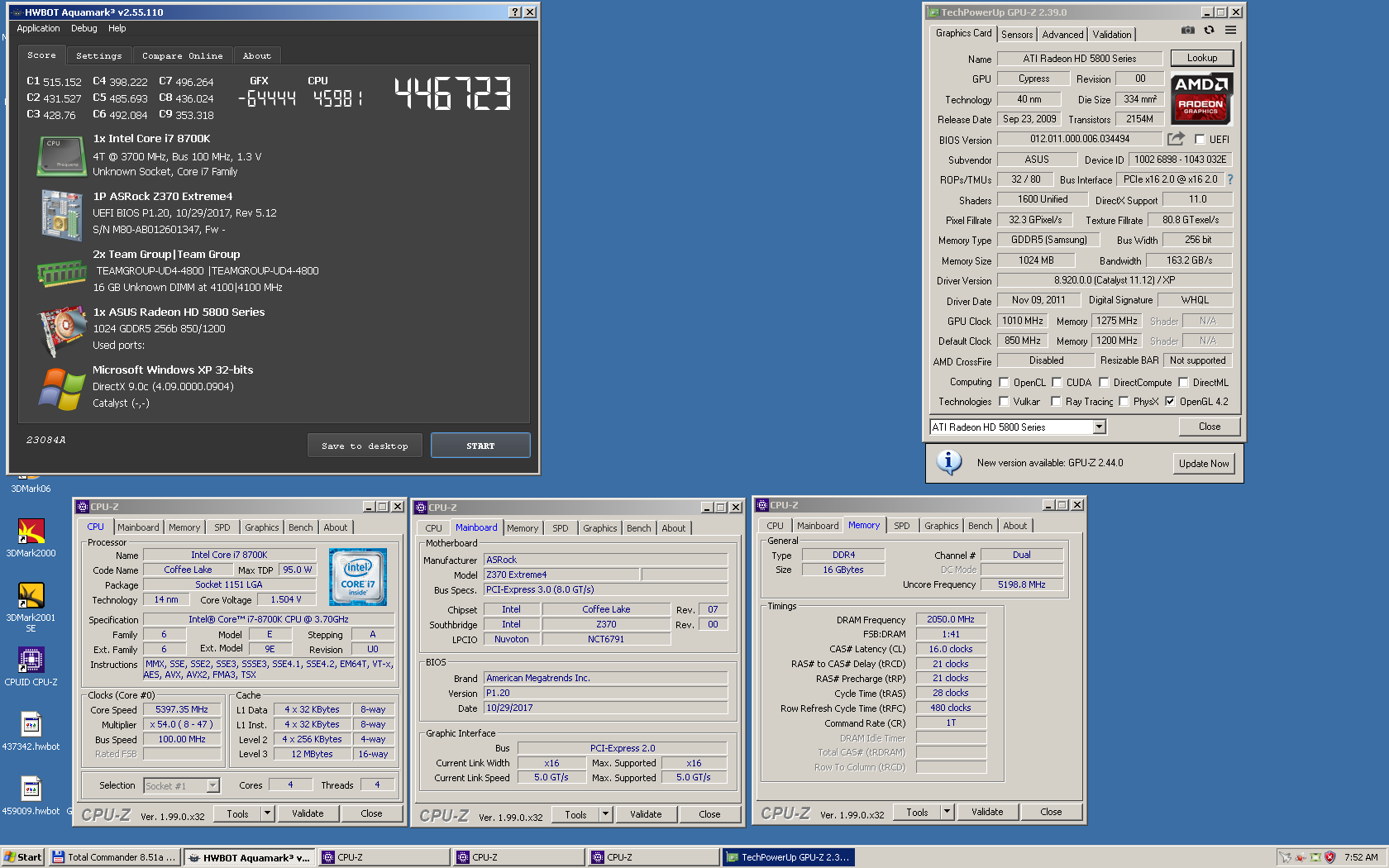Image resolution: width=1389 pixels, height=868 pixels.
Task: Toggle the PhysX checkbox
Action: pos(1124,402)
